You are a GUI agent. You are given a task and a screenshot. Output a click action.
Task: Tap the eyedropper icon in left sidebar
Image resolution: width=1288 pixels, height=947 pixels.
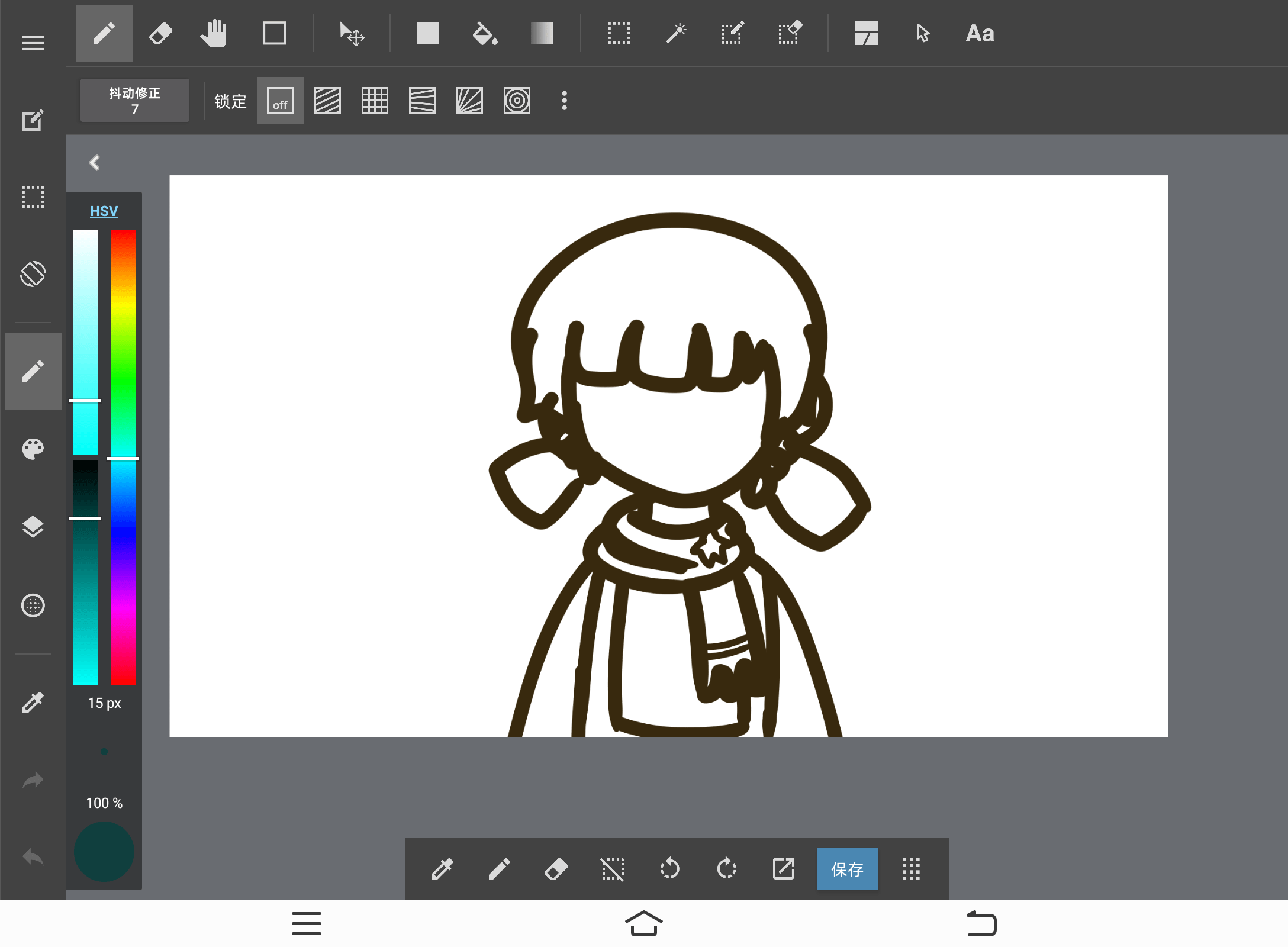tap(33, 703)
